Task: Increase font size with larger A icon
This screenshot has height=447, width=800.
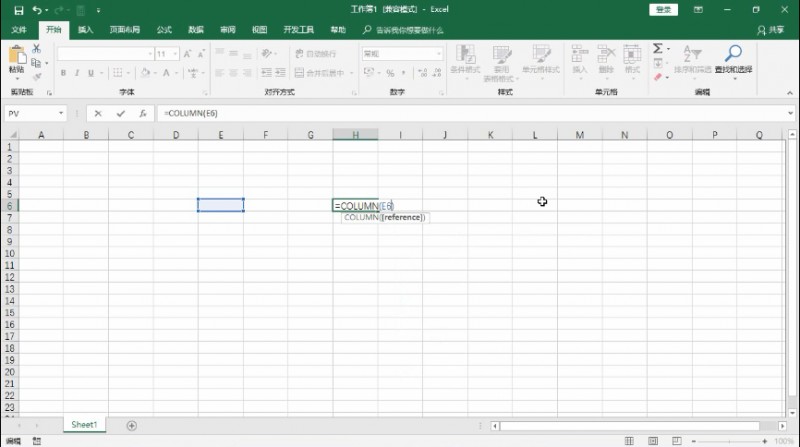Action: click(x=187, y=54)
